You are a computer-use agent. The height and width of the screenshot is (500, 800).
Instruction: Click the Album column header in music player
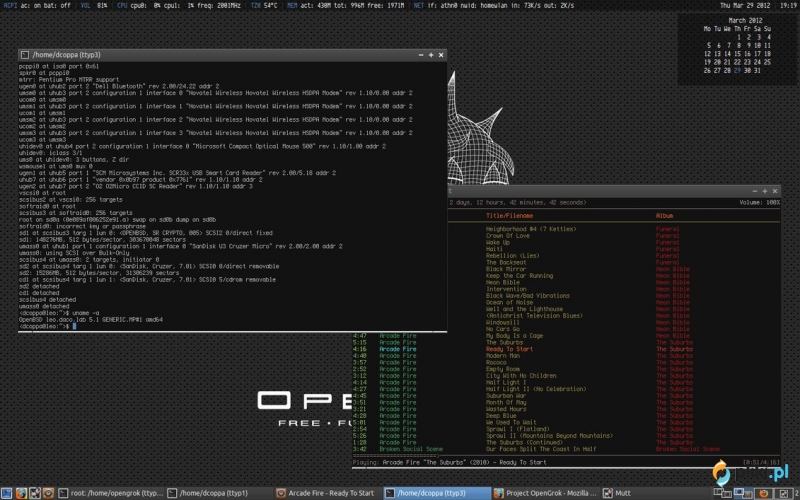pyautogui.click(x=664, y=216)
